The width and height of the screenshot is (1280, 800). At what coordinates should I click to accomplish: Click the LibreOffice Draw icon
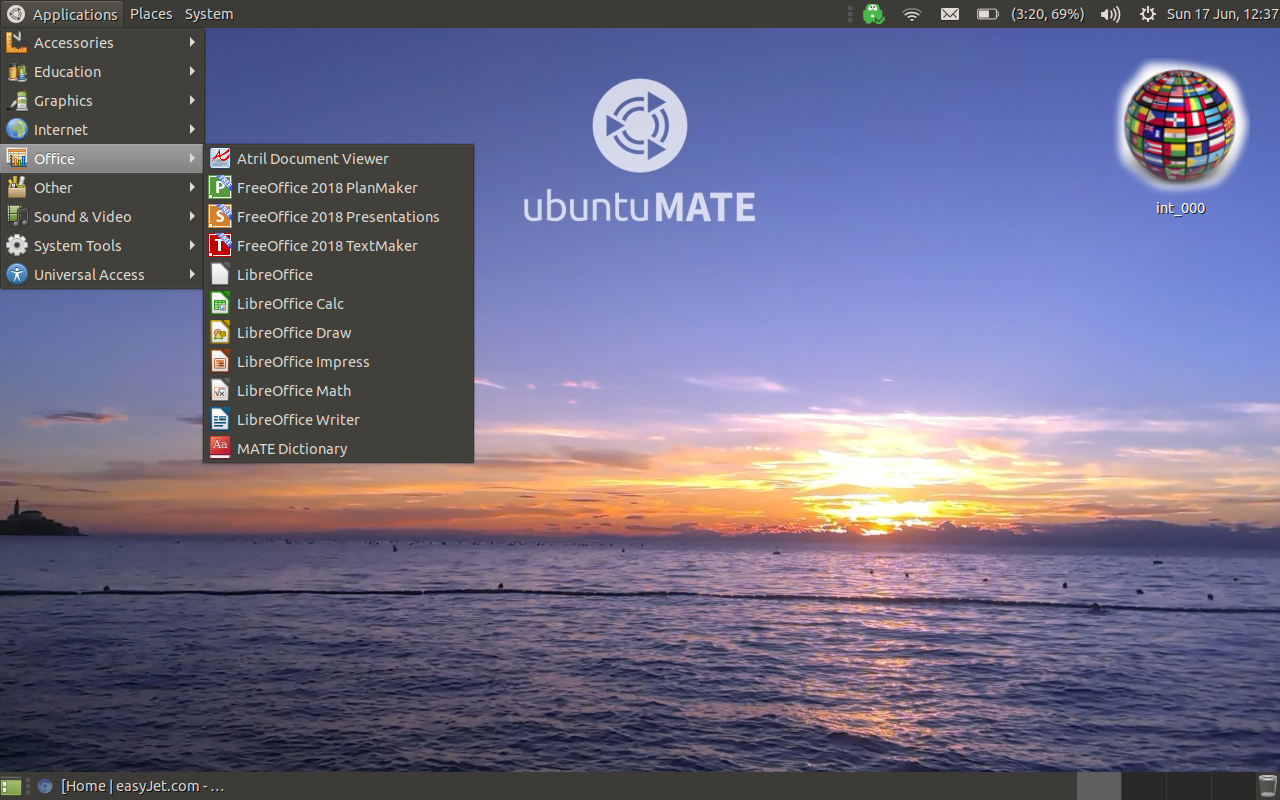coord(220,333)
